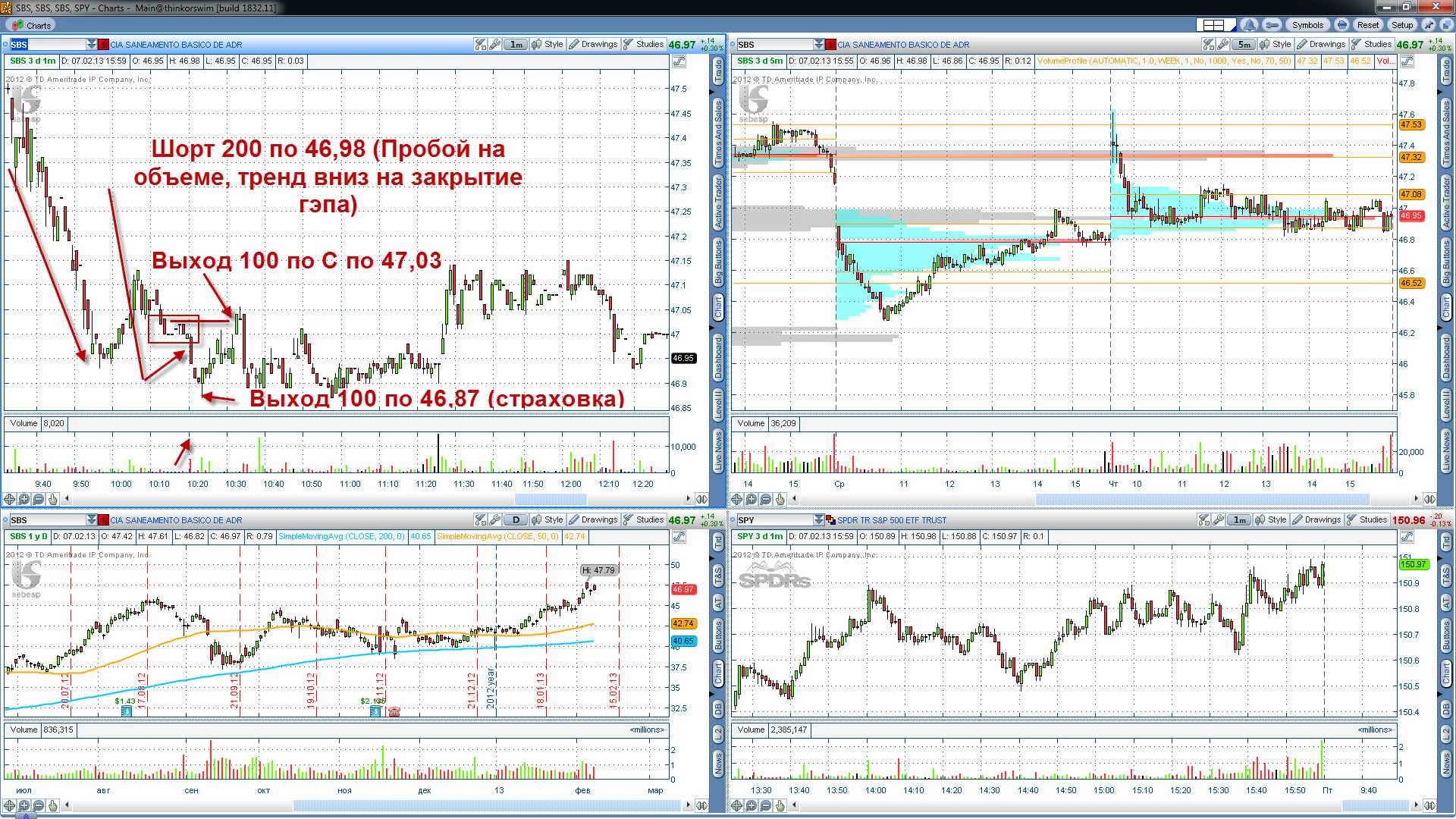
Task: Click the pan hand icon below top-left chart
Action: click(x=53, y=499)
